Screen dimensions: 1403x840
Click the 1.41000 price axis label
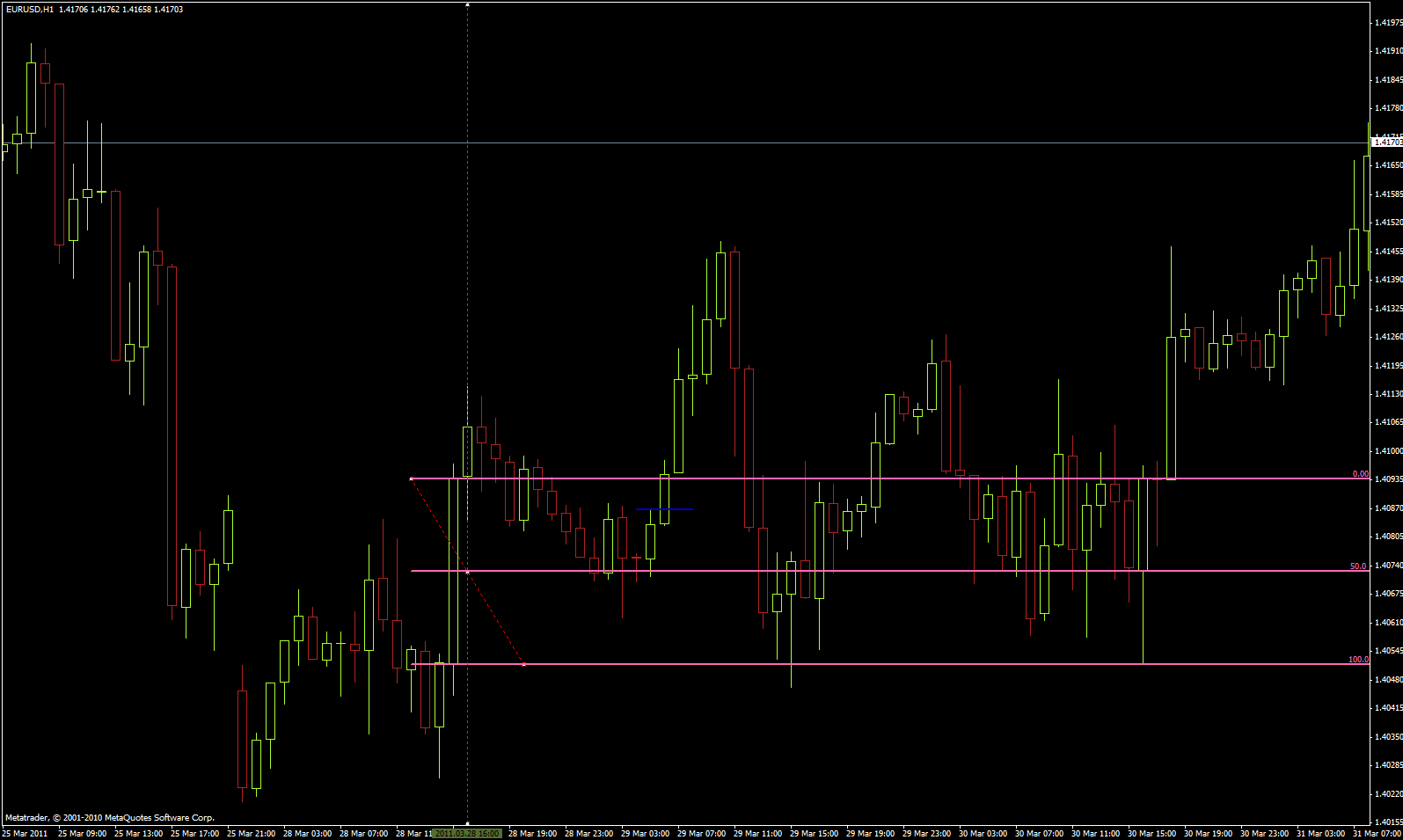pos(1388,451)
